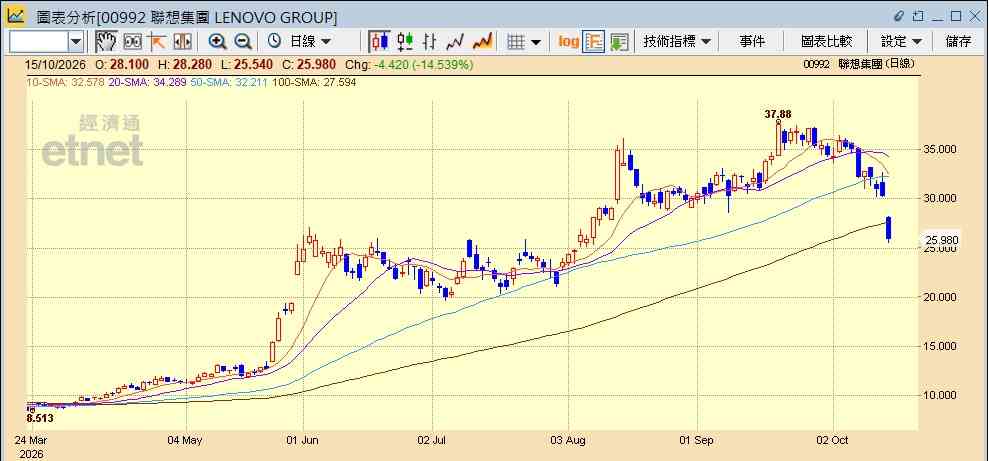Click the last blue candlestick near 25.98
Image resolution: width=989 pixels, height=461 pixels.
point(889,229)
